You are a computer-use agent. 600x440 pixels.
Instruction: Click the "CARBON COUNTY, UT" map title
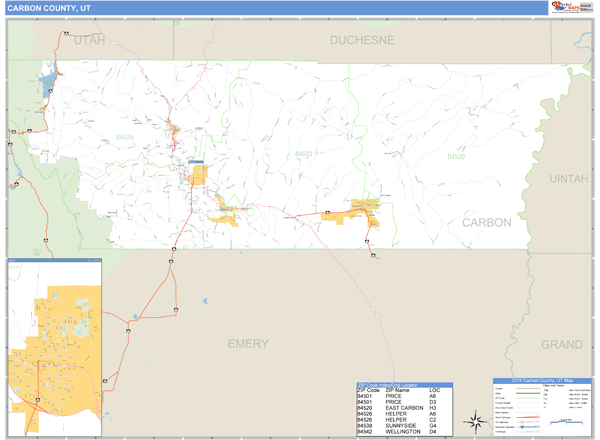pos(49,8)
